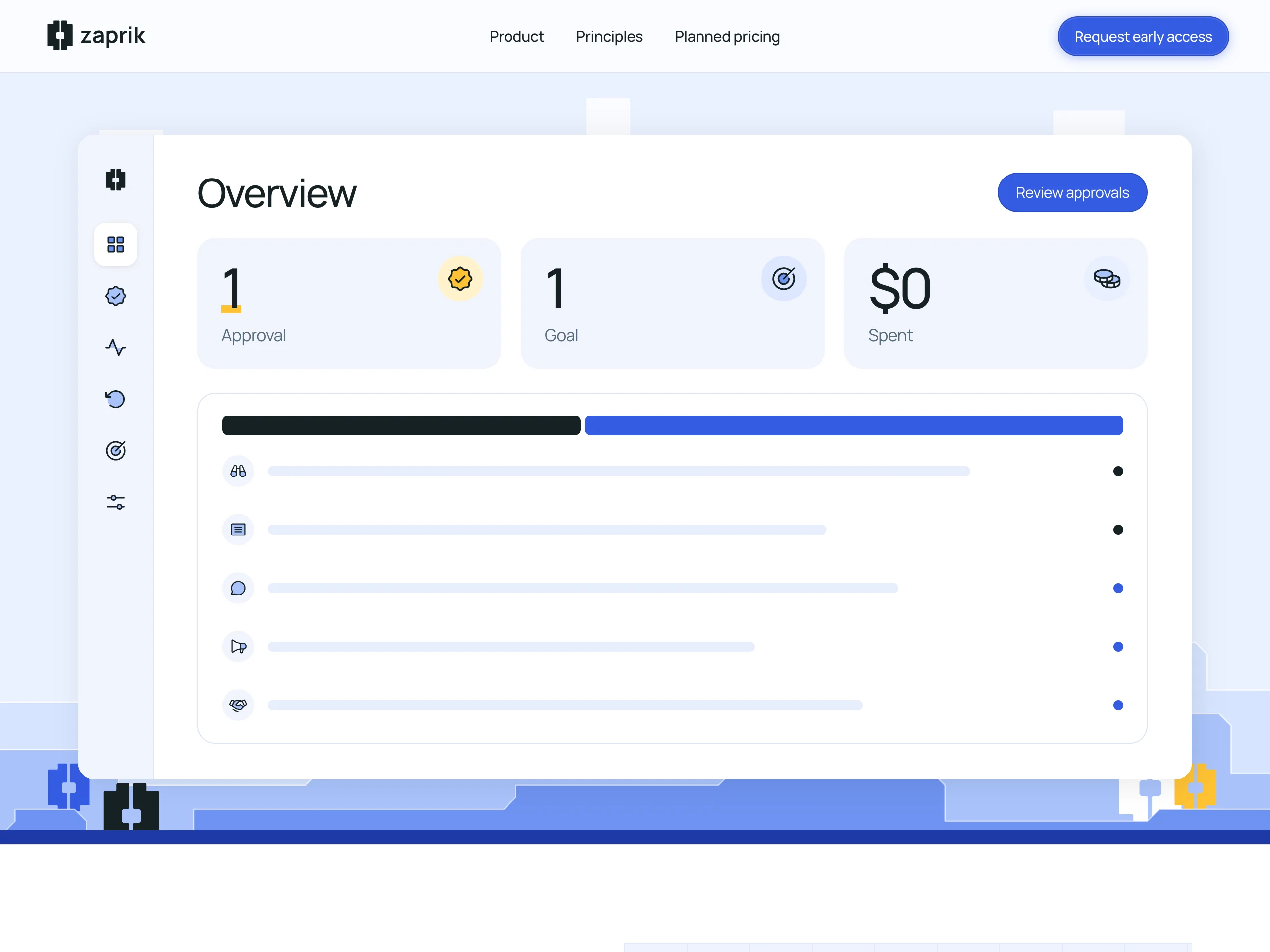Open the Product menu item
This screenshot has width=1270, height=952.
pyautogui.click(x=516, y=37)
